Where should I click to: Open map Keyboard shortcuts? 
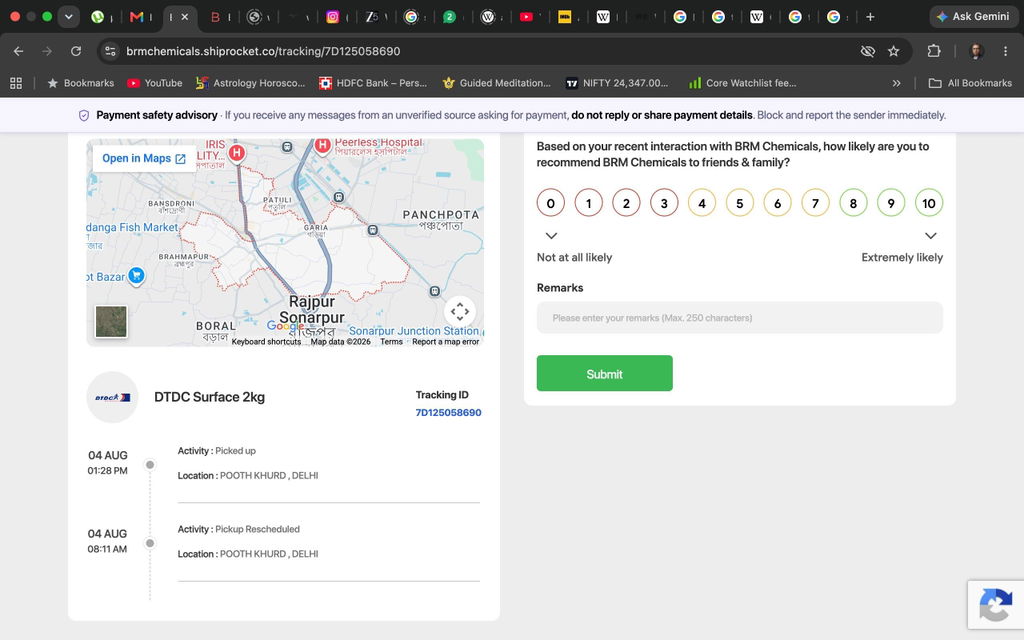pyautogui.click(x=266, y=342)
